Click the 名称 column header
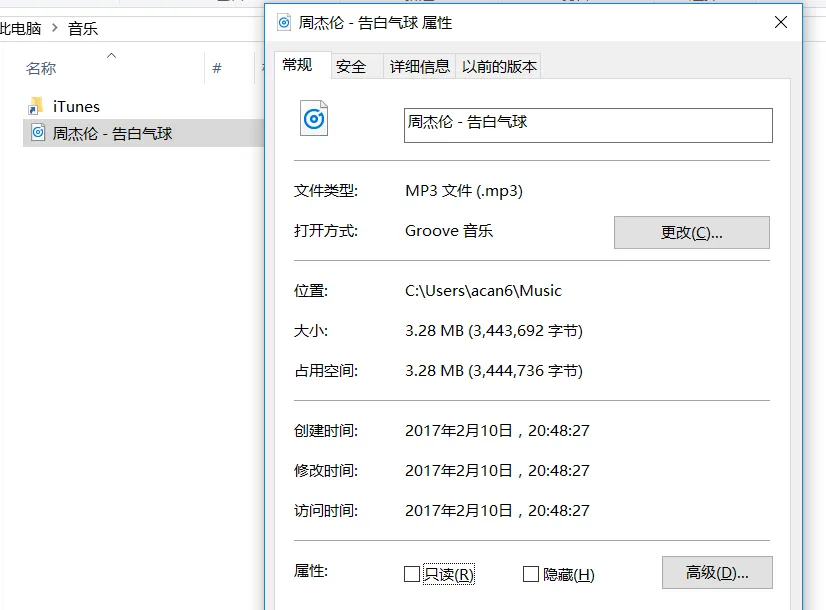This screenshot has width=826, height=610. [41, 68]
